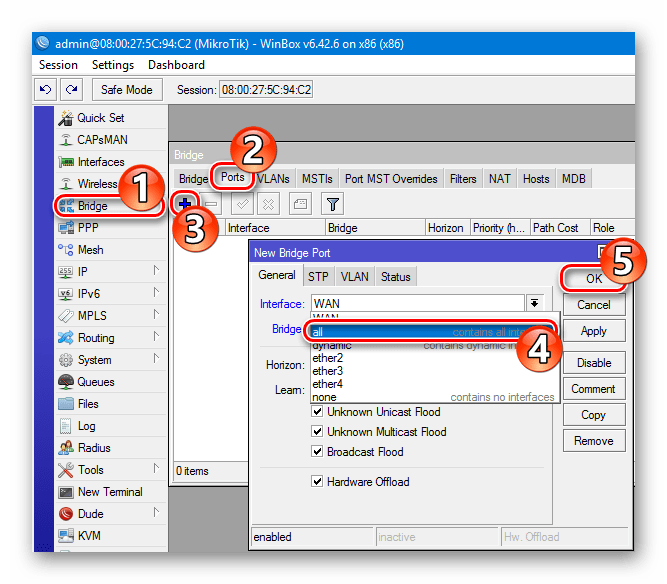Open the NAT tab
The image size is (667, 584).
point(499,179)
